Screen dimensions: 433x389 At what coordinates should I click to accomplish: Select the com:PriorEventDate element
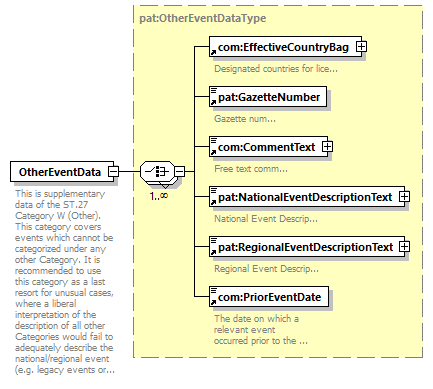point(269,297)
